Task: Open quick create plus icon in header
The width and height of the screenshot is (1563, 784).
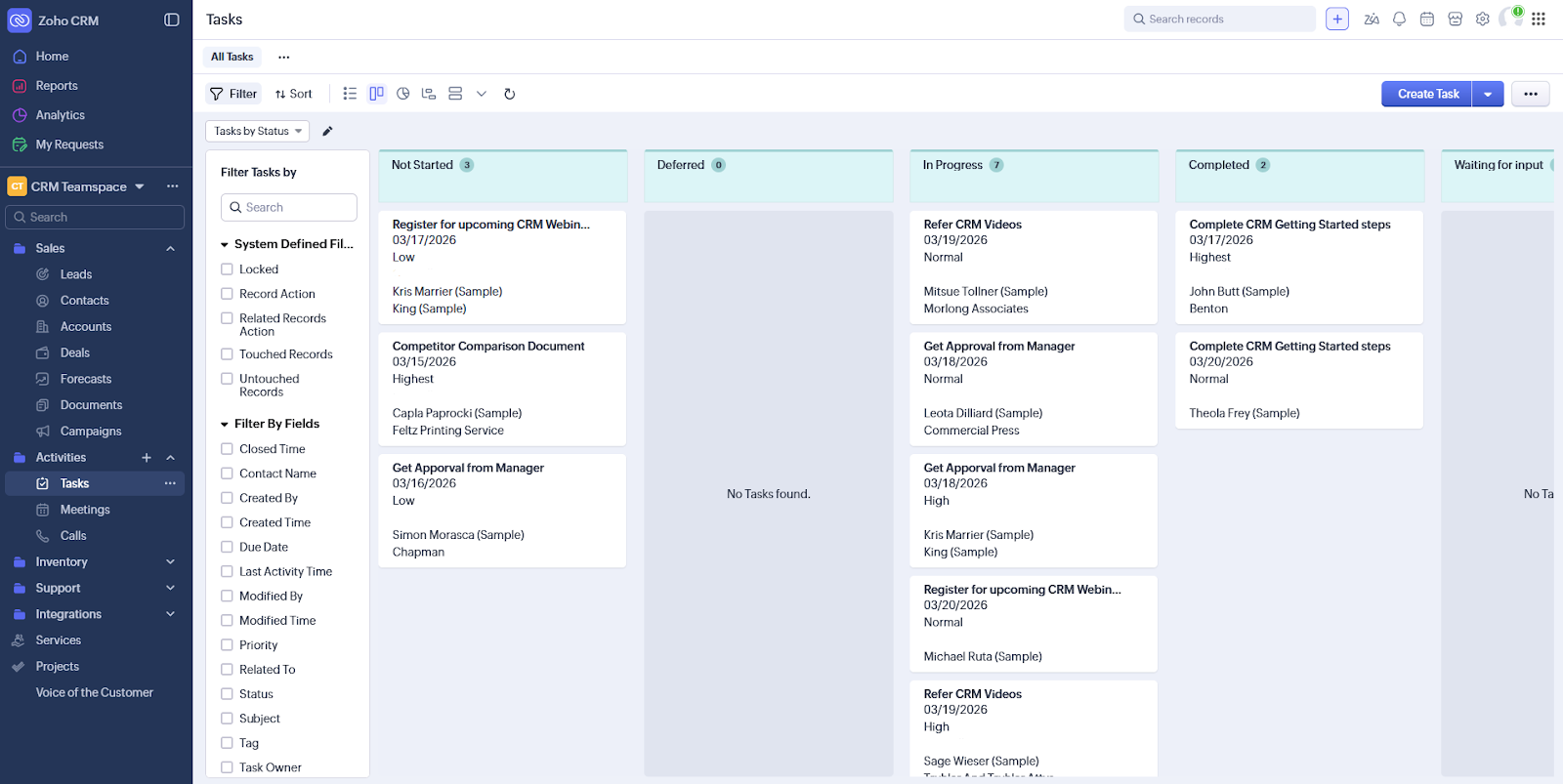Action: click(1337, 19)
